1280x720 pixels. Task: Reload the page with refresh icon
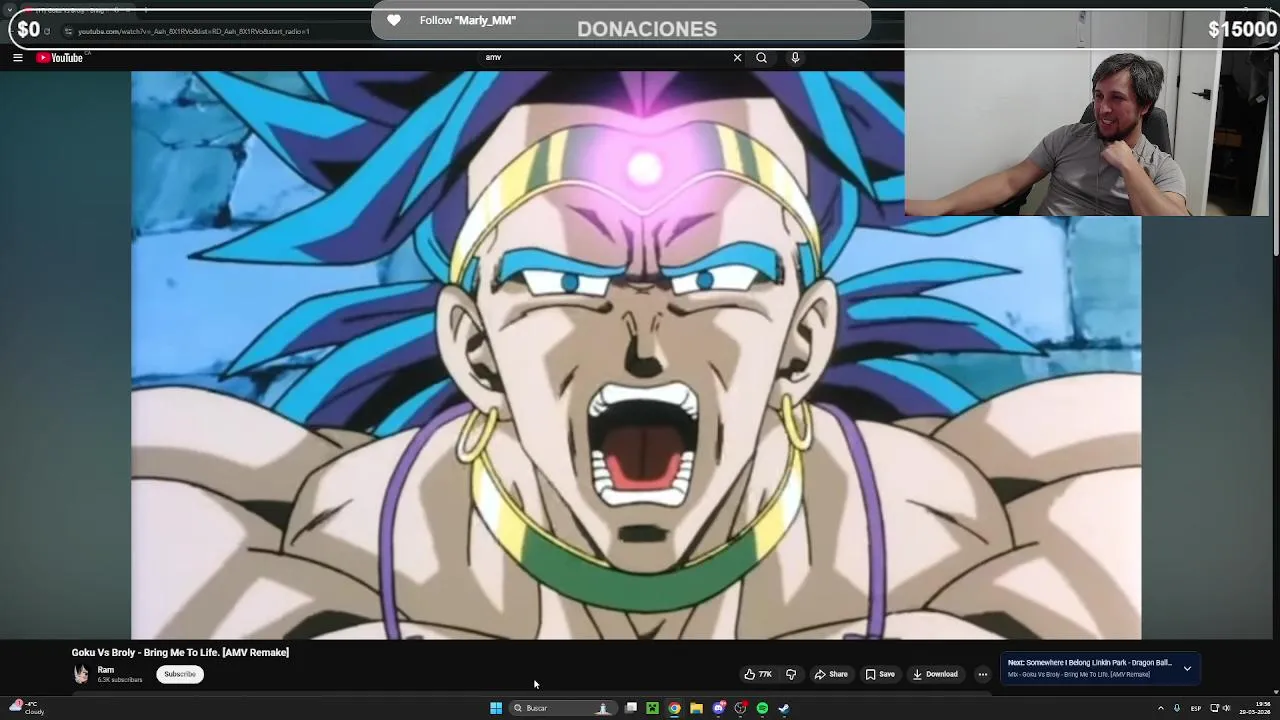tap(47, 31)
